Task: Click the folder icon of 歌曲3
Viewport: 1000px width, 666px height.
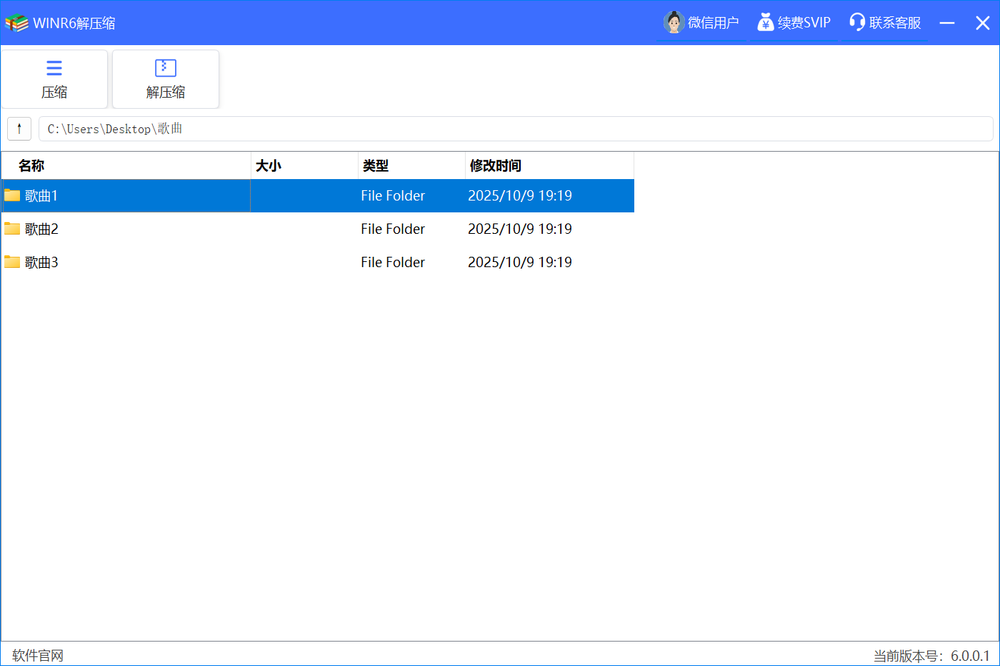Action: tap(12, 262)
